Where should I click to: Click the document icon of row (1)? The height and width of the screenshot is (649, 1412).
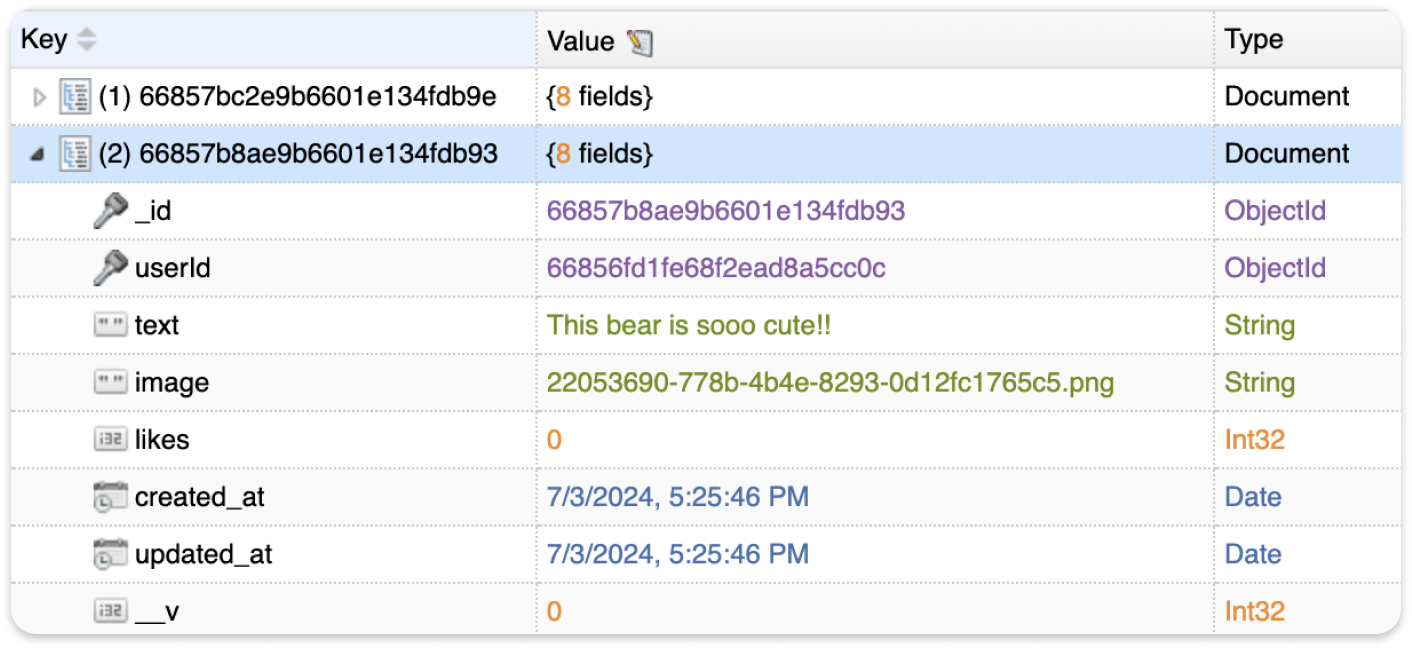75,97
